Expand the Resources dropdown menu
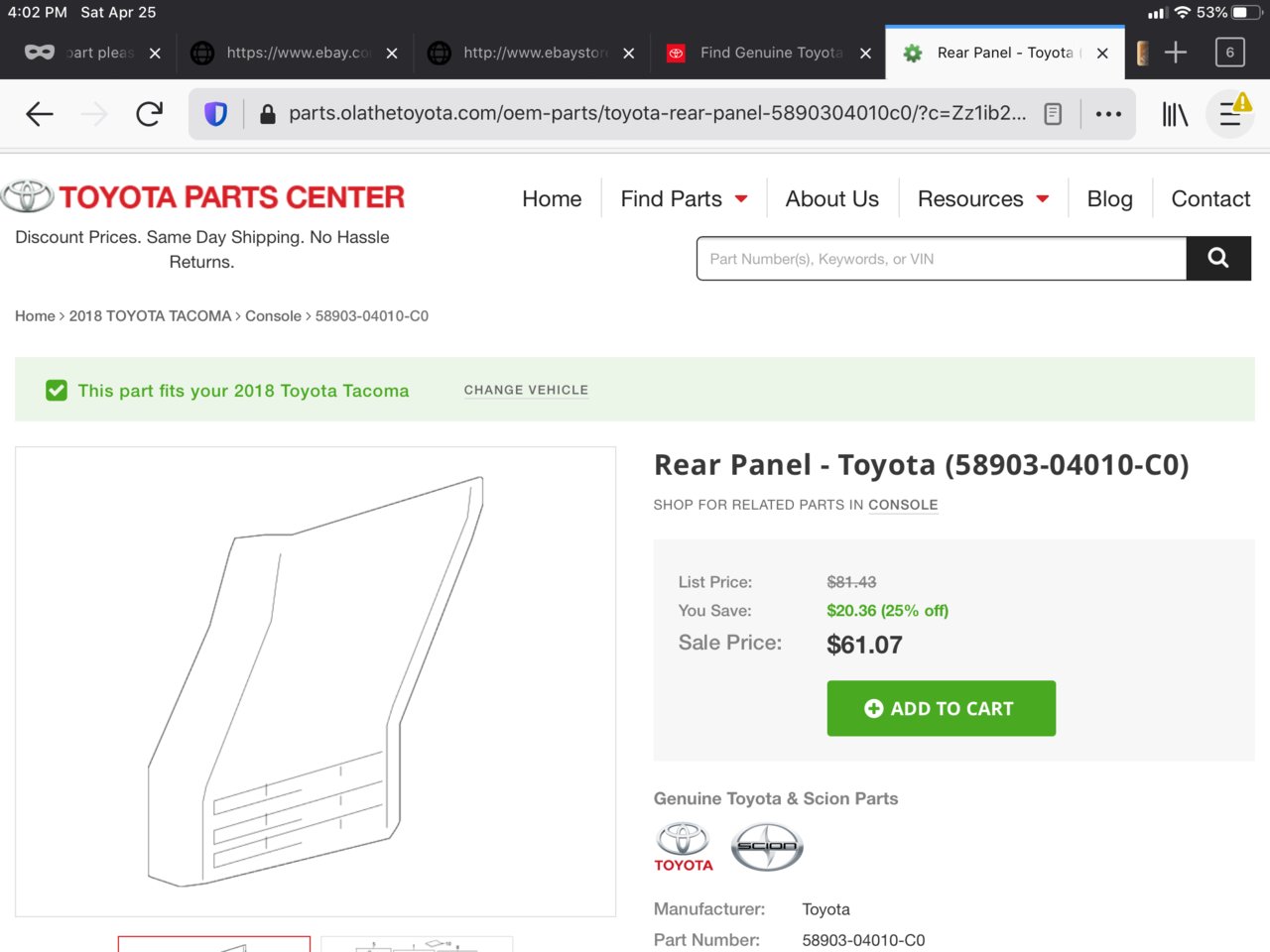Image resolution: width=1270 pixels, height=952 pixels. point(982,198)
